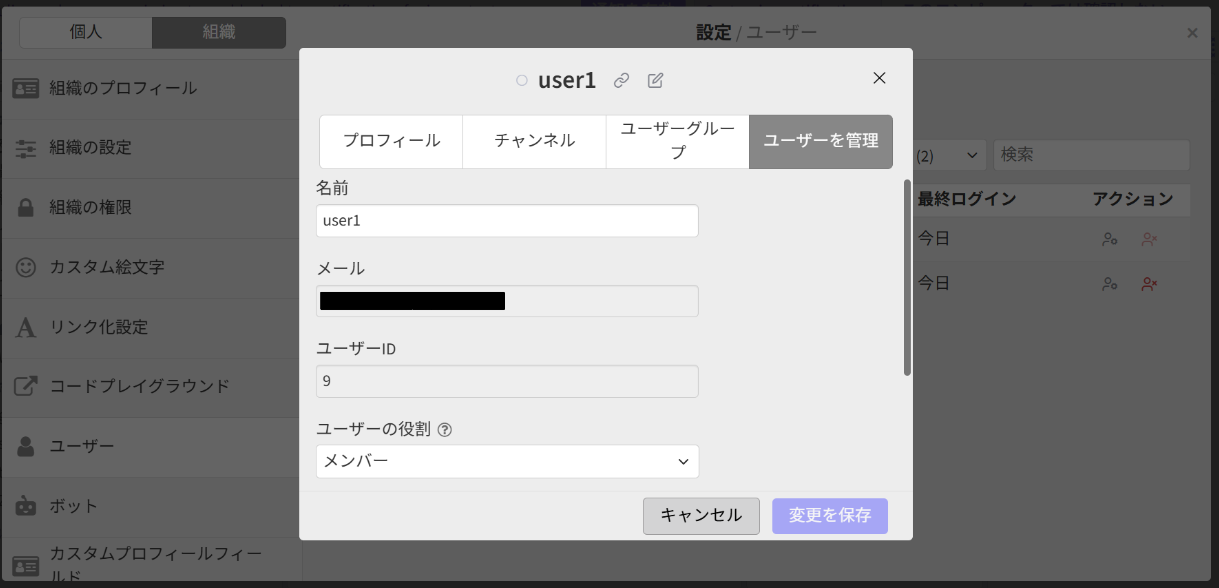Edit user1's name via pencil icon
This screenshot has width=1219, height=588.
point(655,80)
